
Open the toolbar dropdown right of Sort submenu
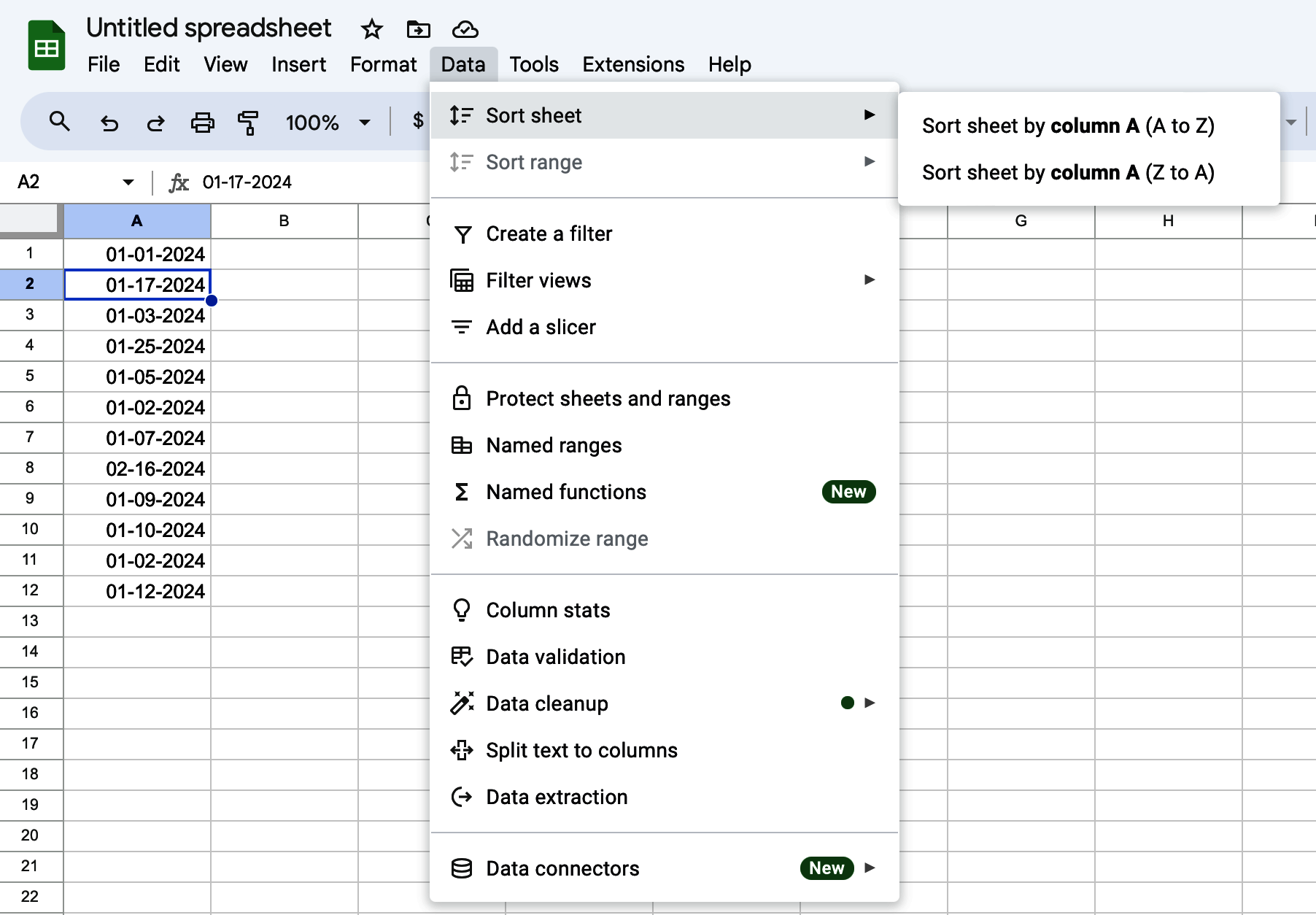pos(1291,123)
